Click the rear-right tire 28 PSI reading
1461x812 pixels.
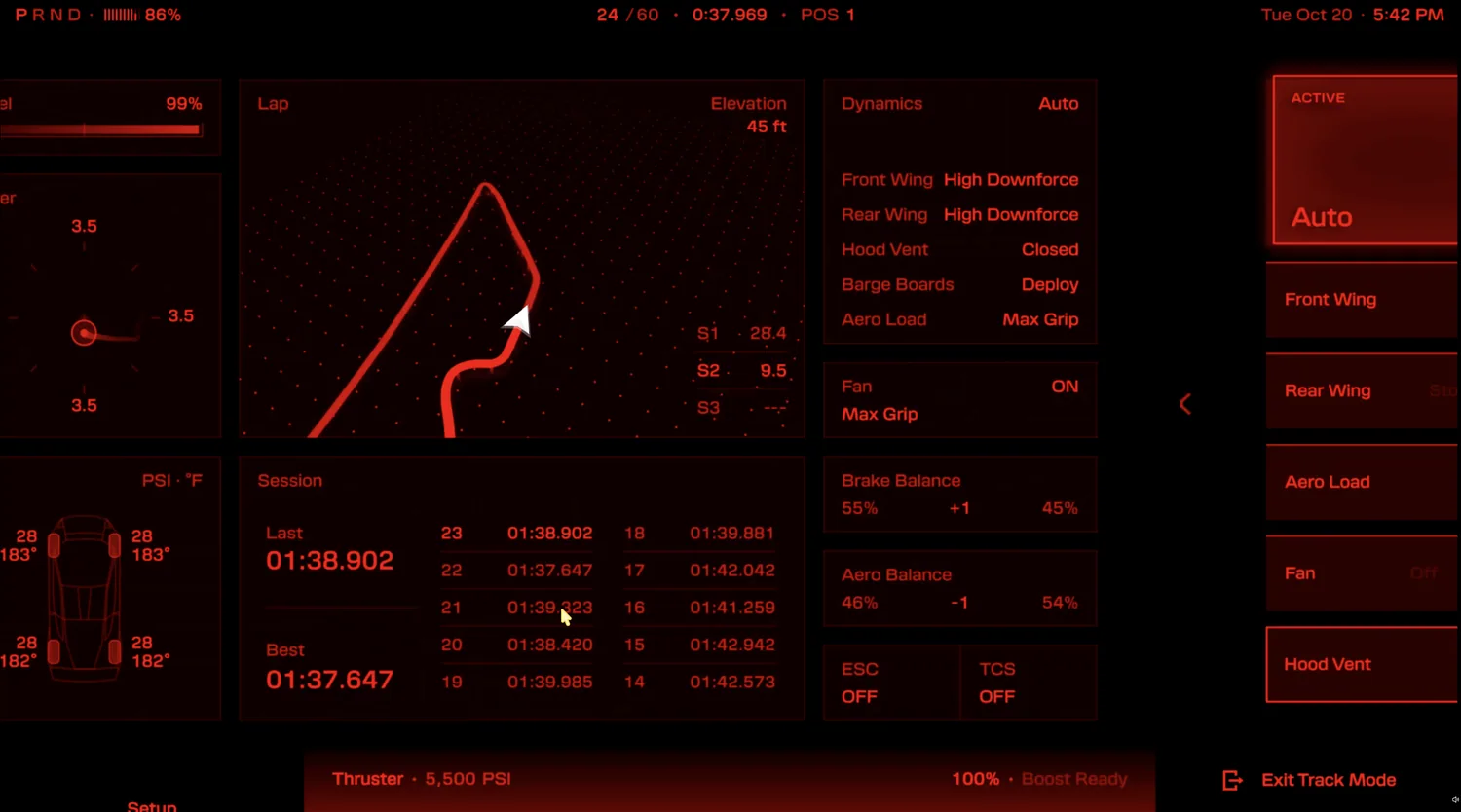tap(142, 643)
